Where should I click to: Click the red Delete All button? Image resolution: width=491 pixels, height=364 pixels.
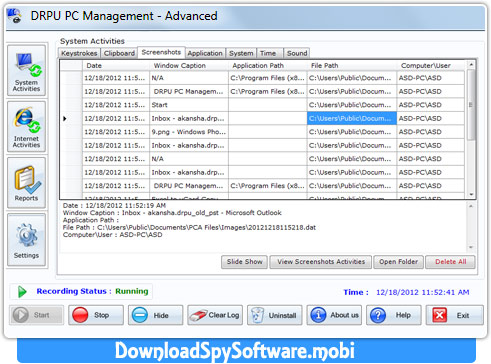(450, 262)
